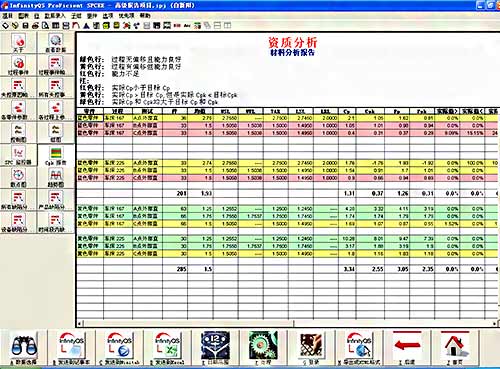The width and height of the screenshot is (500, 369).
Task: Send report to Excel with bottom icon
Action: tap(167, 348)
